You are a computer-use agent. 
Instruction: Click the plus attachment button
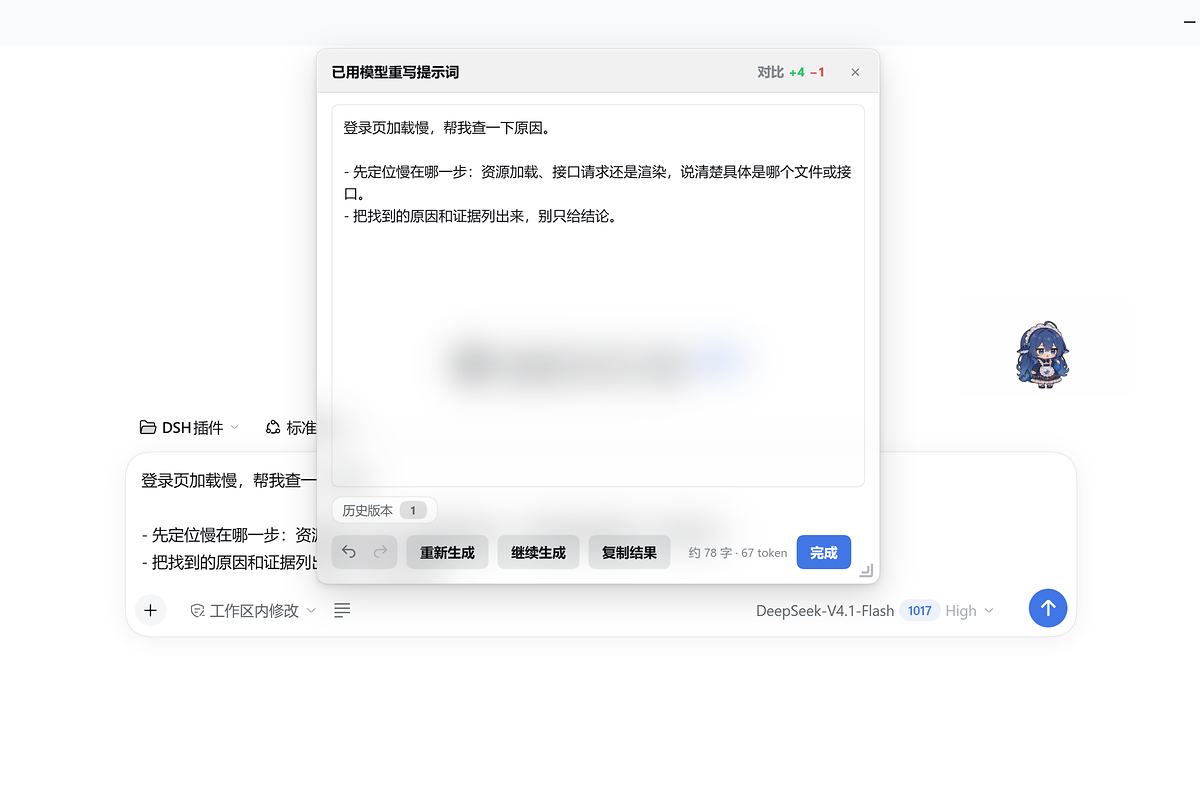150,609
